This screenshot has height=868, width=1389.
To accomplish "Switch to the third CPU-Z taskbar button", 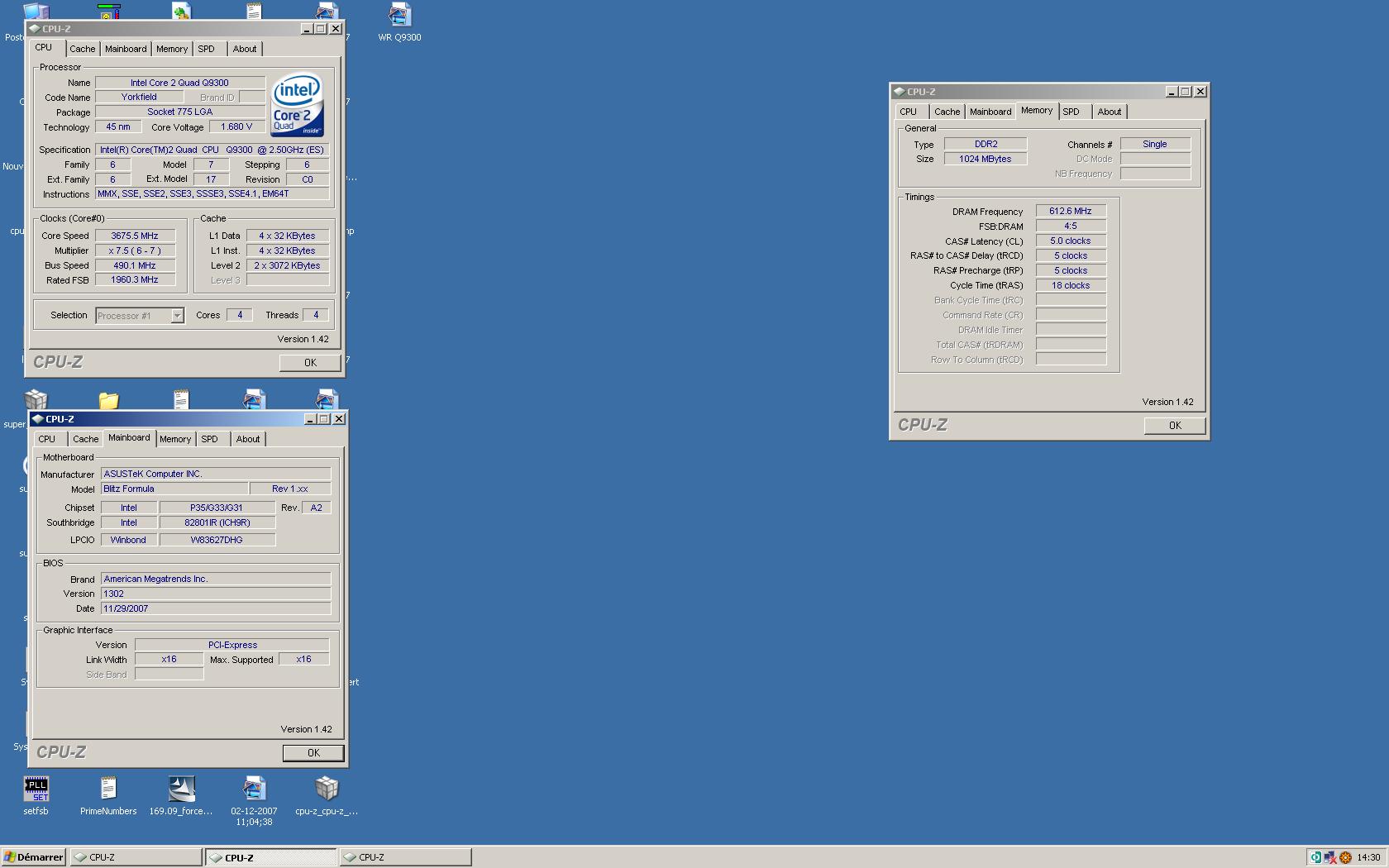I will click(406, 857).
